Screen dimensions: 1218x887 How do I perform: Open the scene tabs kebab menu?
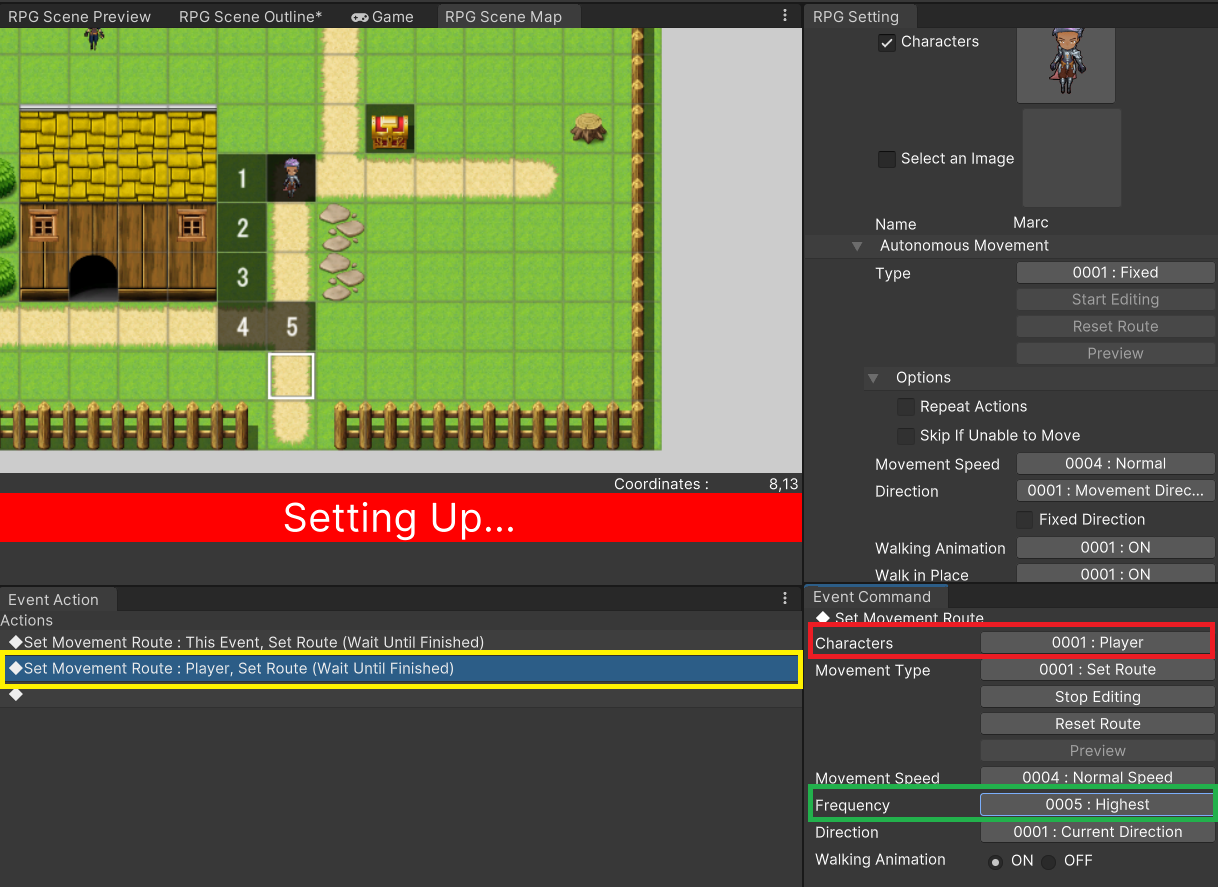[x=785, y=16]
